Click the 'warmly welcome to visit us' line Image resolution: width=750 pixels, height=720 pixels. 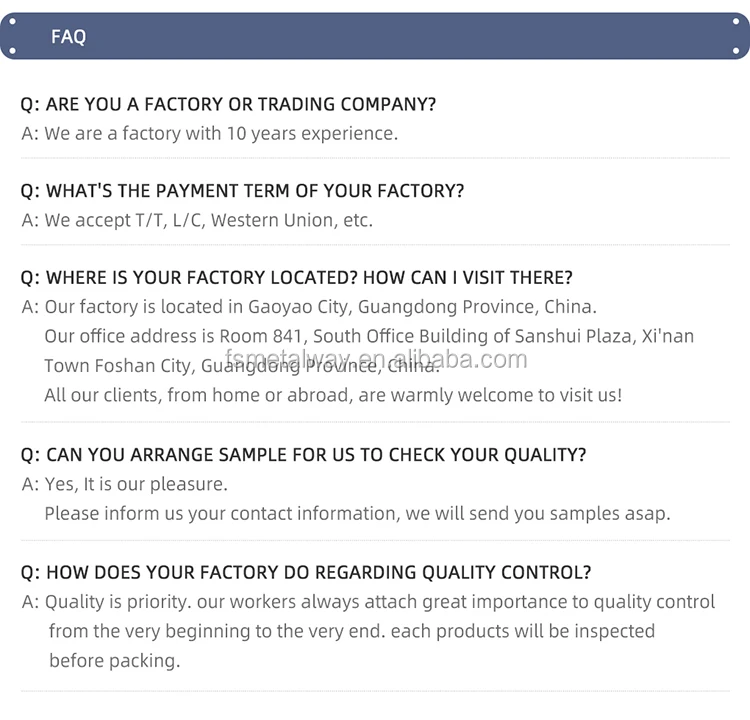pyautogui.click(x=332, y=395)
